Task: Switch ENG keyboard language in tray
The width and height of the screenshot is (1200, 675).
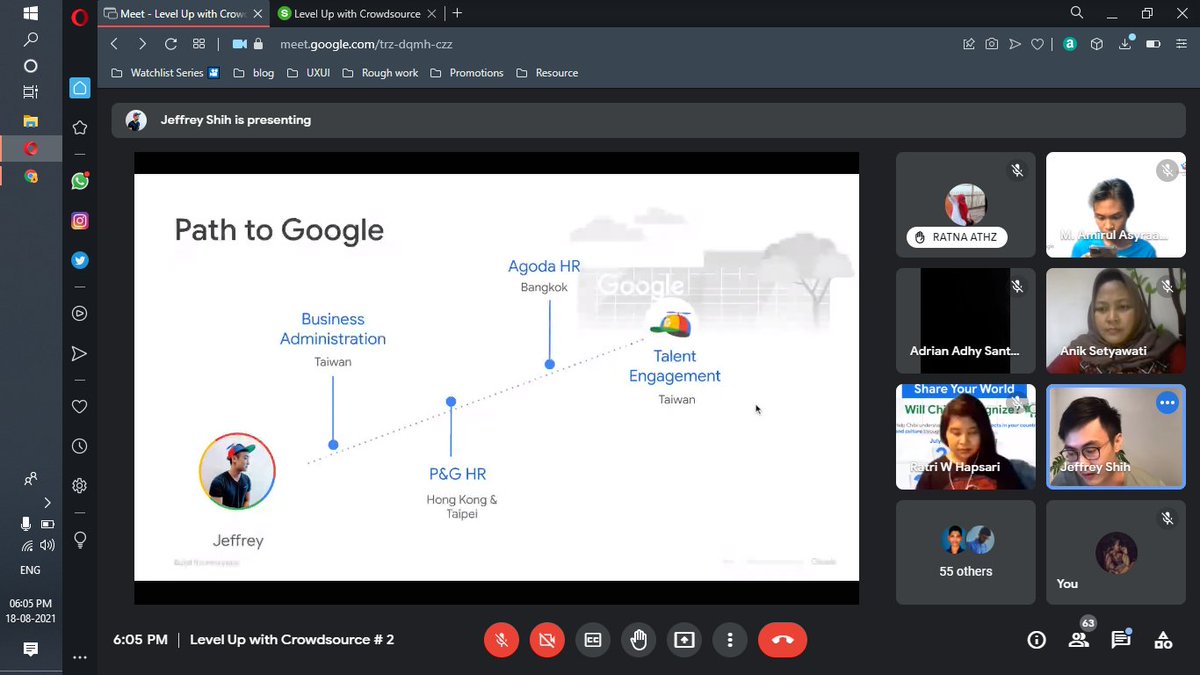Action: click(x=30, y=570)
